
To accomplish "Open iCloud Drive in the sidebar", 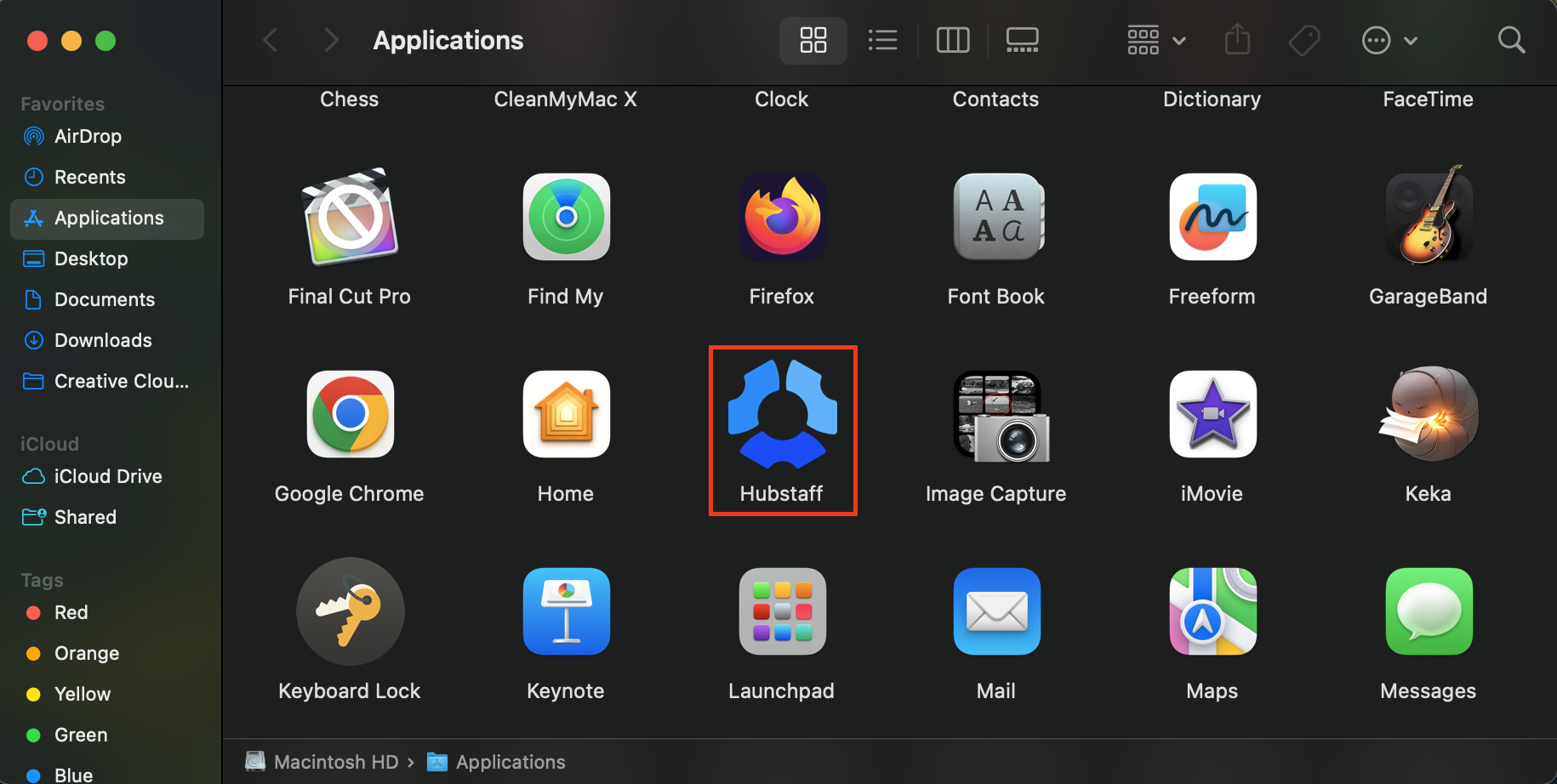I will point(107,476).
